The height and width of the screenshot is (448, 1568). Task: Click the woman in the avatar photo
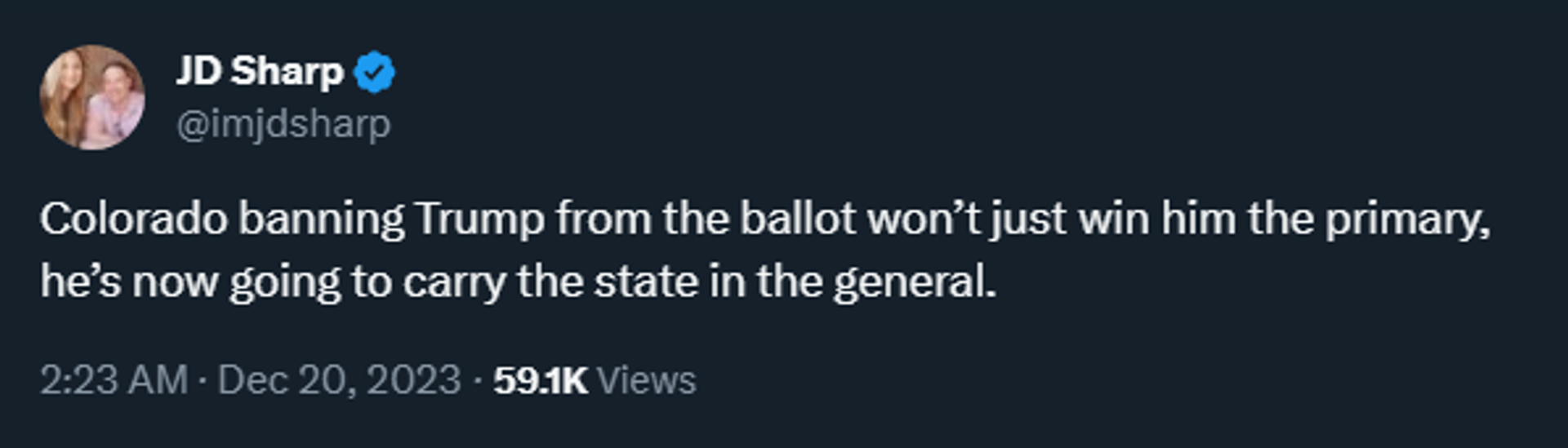(65, 98)
